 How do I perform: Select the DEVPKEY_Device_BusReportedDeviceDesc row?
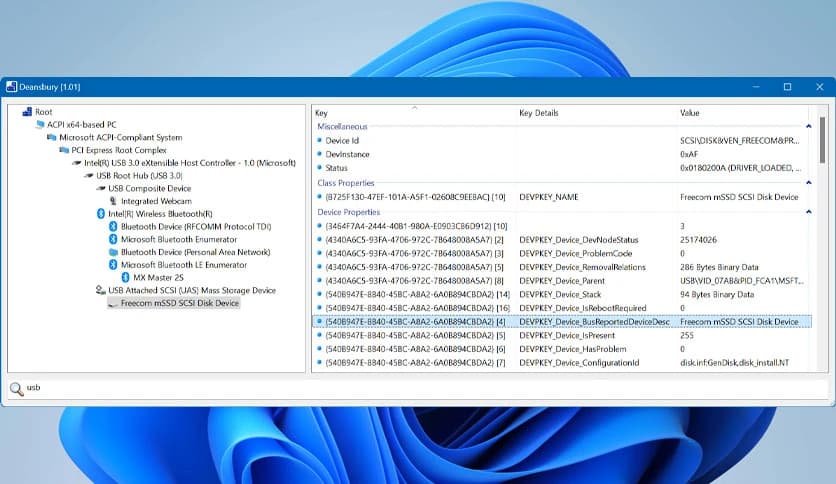[x=561, y=322]
